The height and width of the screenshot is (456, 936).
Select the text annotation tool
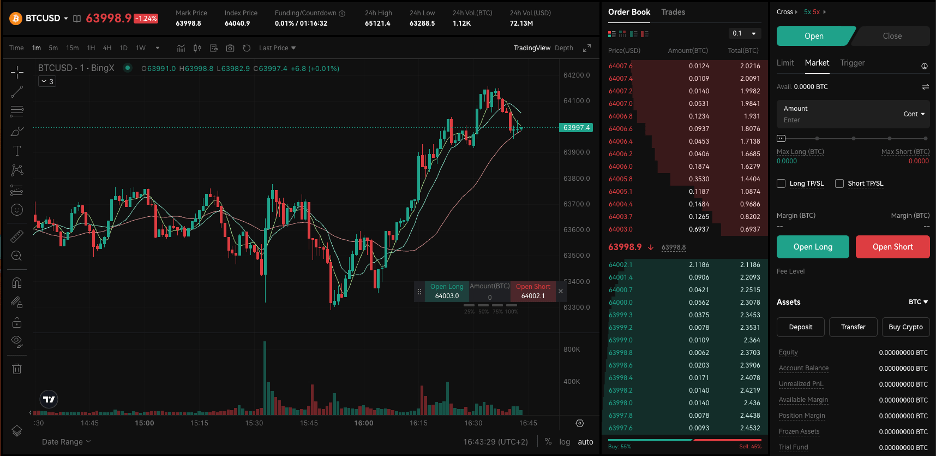point(17,150)
